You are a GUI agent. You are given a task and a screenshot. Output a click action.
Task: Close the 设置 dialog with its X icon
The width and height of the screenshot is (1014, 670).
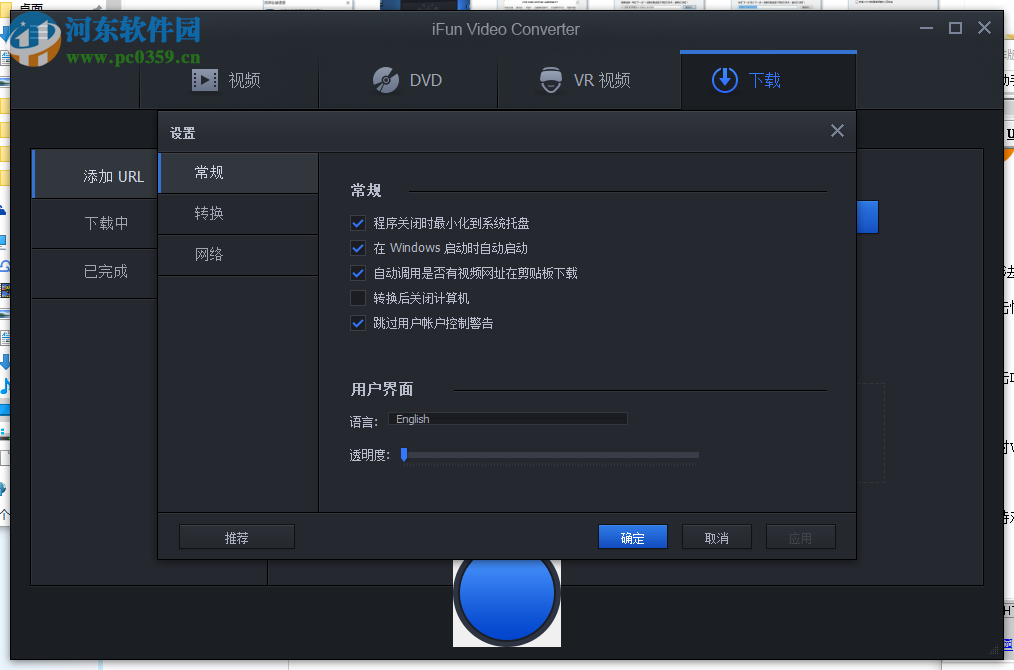coord(837,131)
